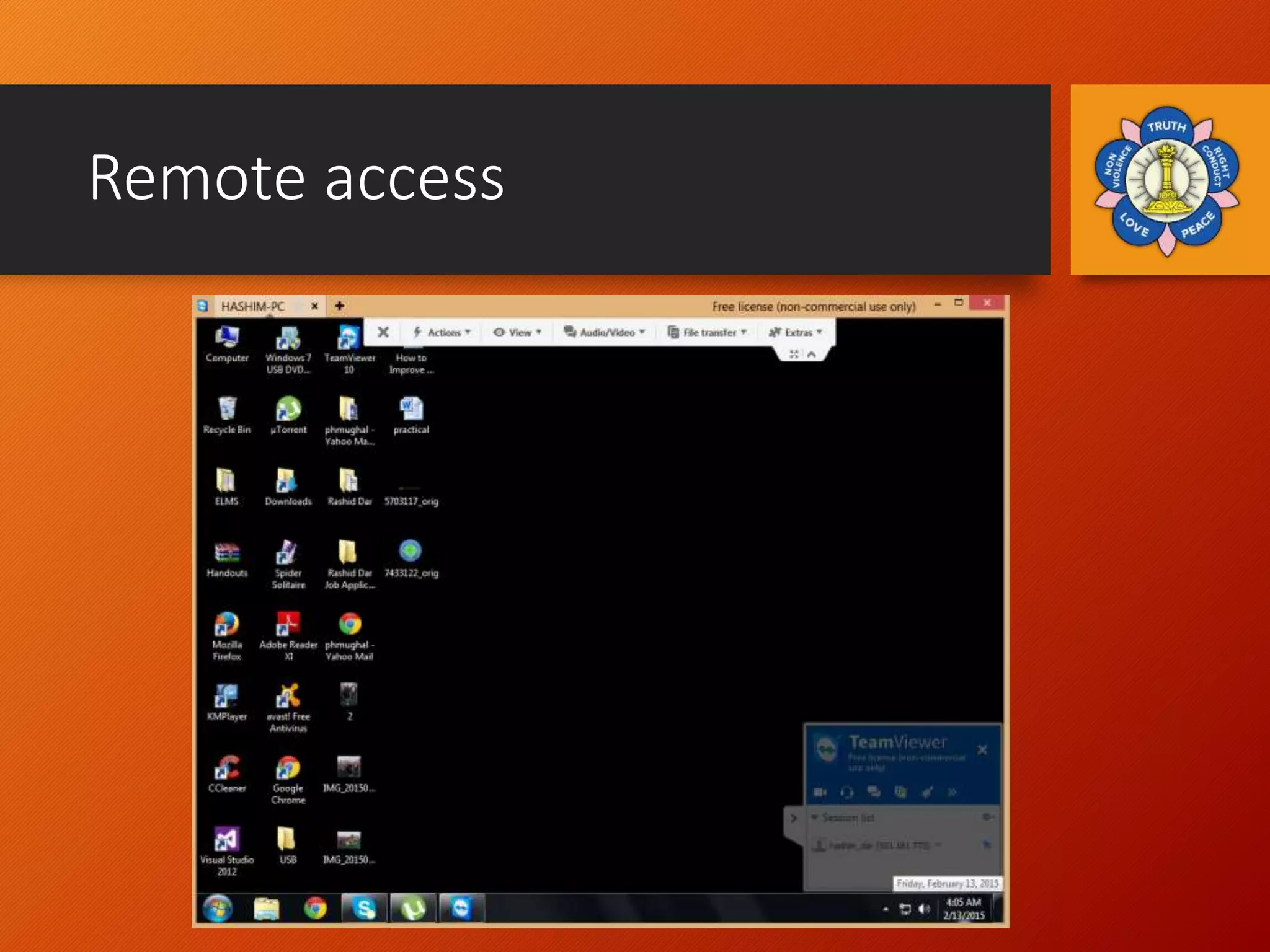The image size is (1270, 952).
Task: Show more panel icons with double chevron
Action: click(952, 791)
